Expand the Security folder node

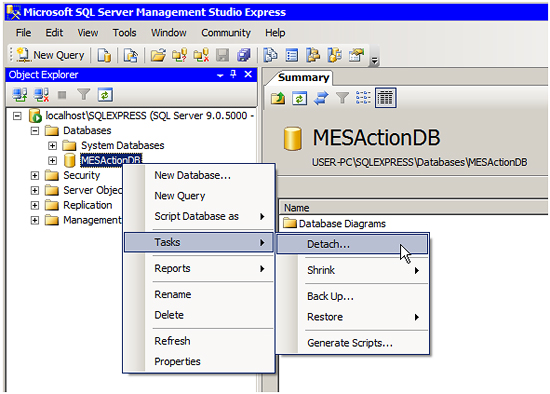click(35, 175)
